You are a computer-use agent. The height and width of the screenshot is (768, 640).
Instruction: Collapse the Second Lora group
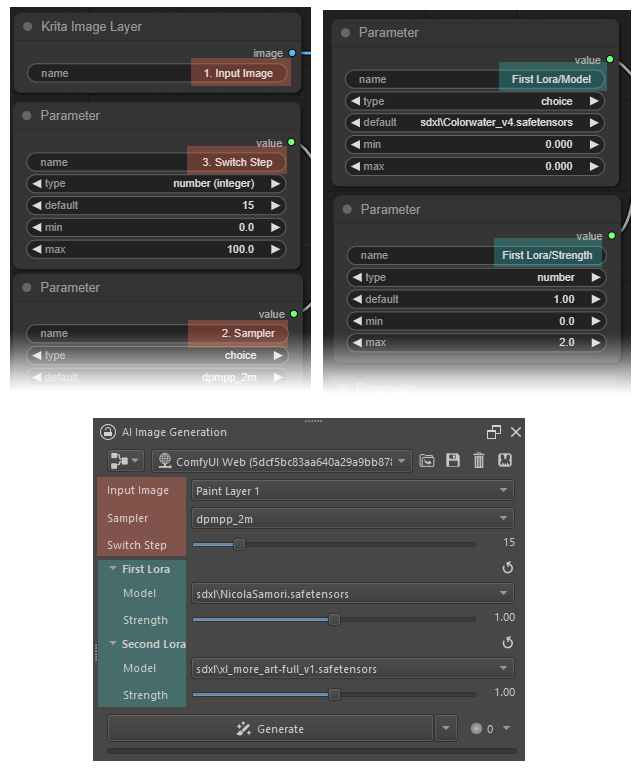coord(113,643)
